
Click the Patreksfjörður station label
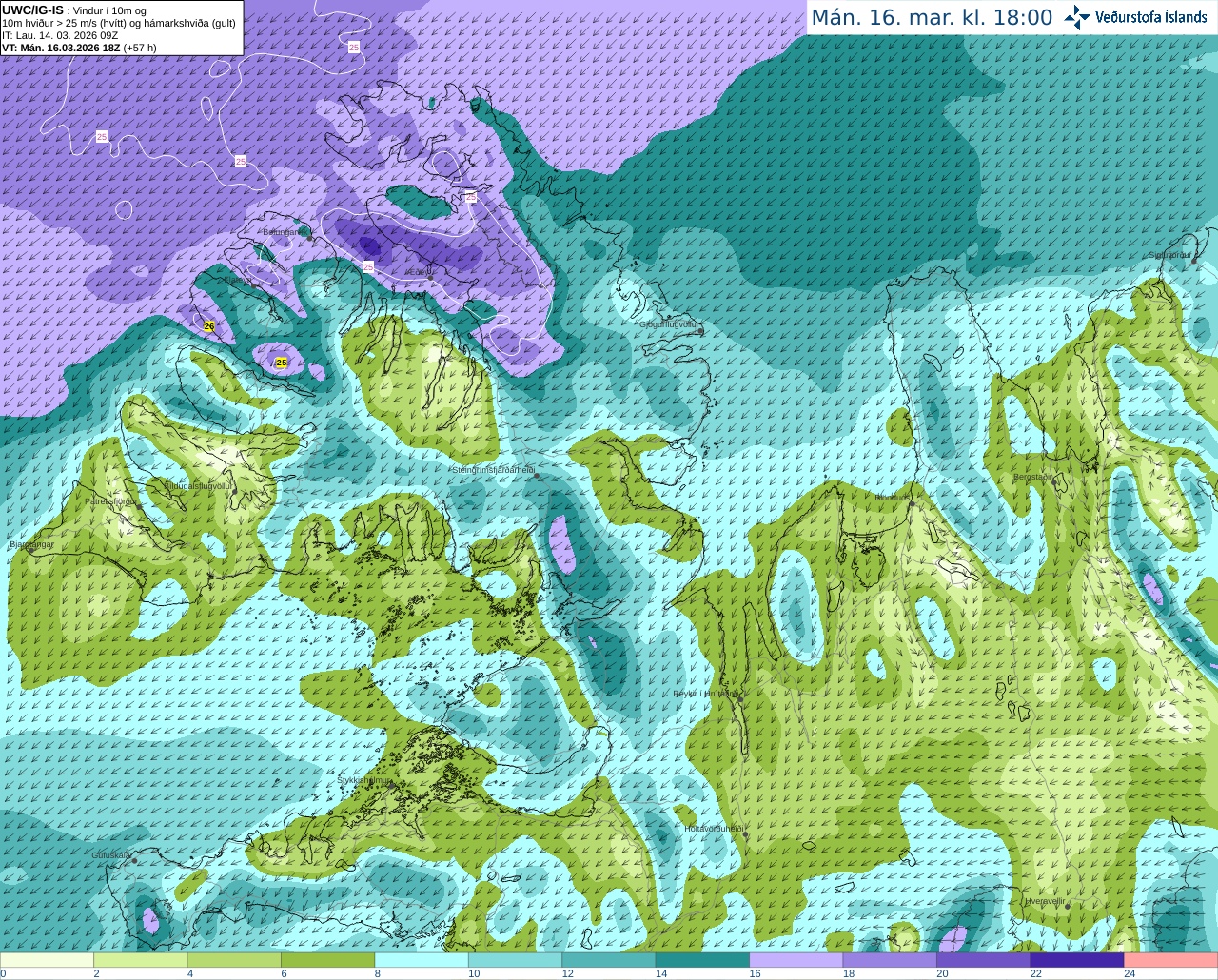tap(111, 500)
